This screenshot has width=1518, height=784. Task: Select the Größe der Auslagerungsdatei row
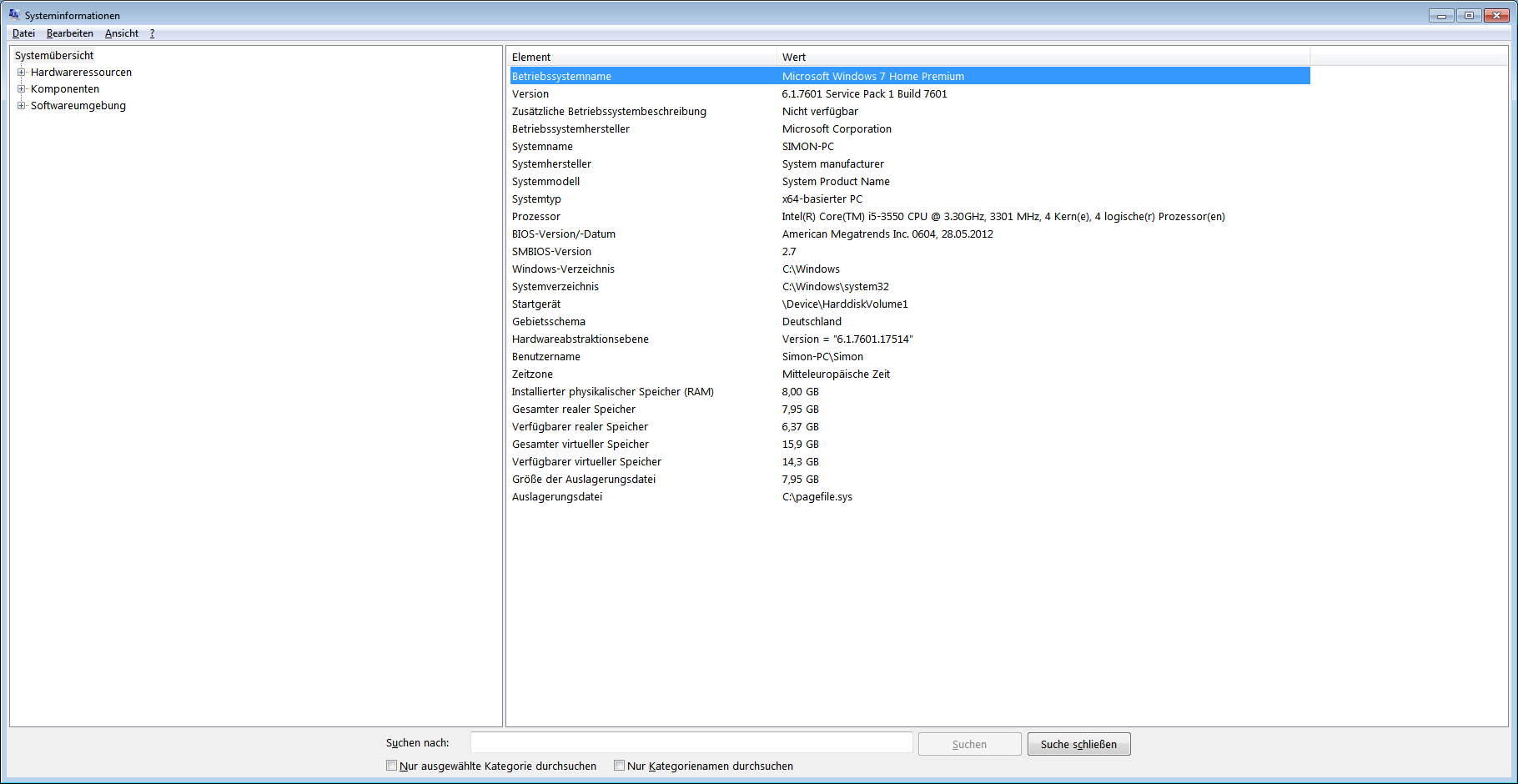pos(910,479)
